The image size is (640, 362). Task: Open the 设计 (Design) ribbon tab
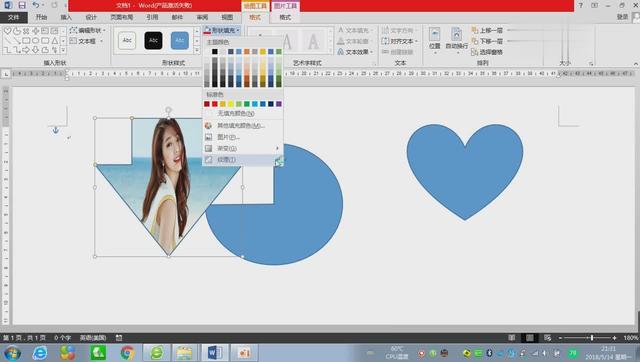[x=91, y=17]
